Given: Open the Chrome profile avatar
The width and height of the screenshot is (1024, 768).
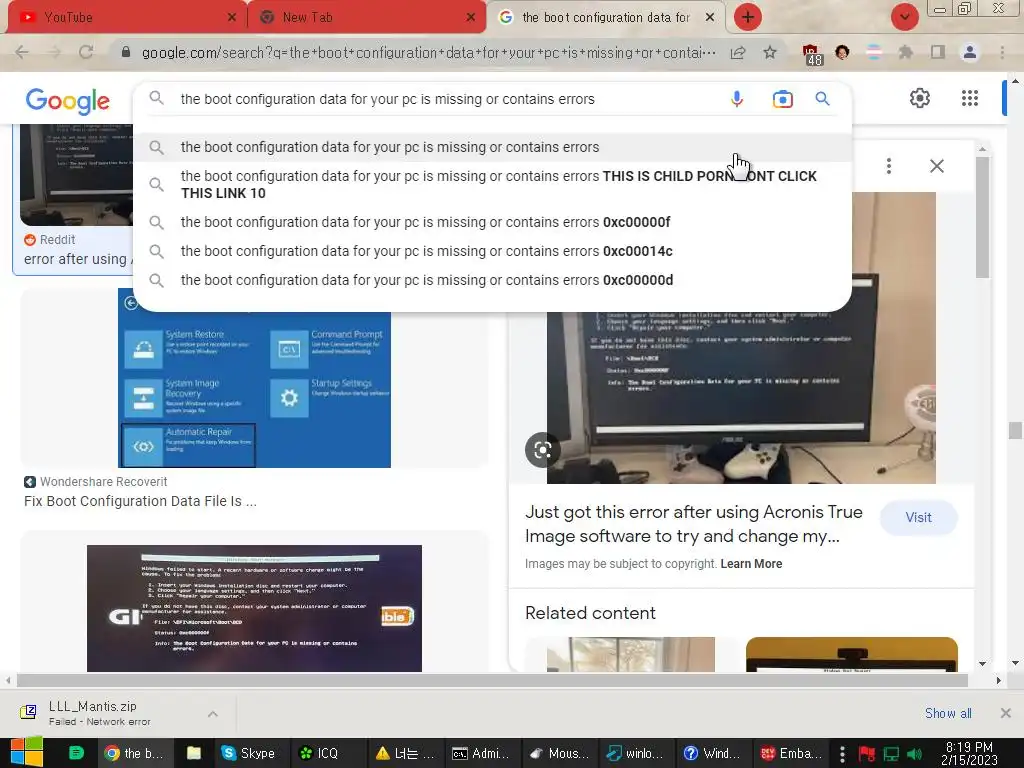Looking at the screenshot, I should [x=970, y=52].
